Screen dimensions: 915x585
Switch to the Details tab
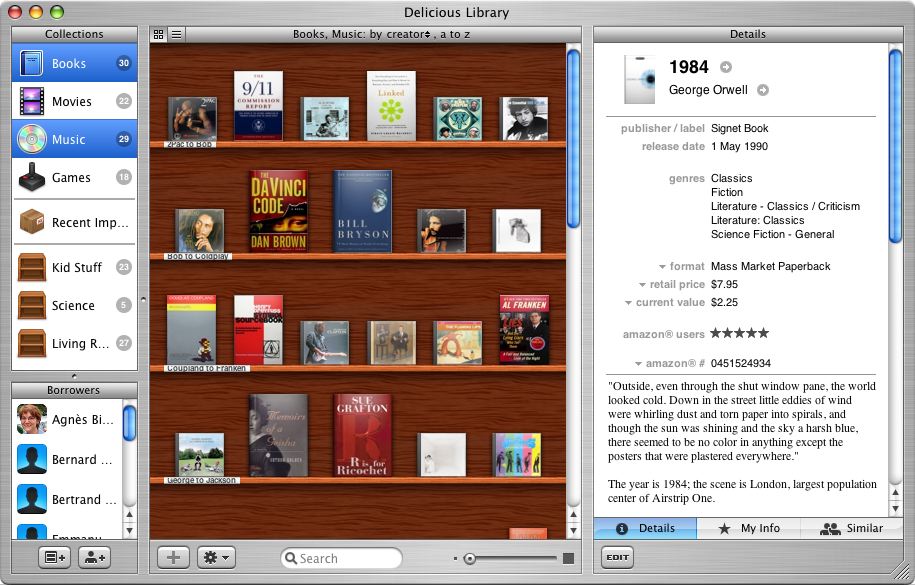pyautogui.click(x=645, y=528)
